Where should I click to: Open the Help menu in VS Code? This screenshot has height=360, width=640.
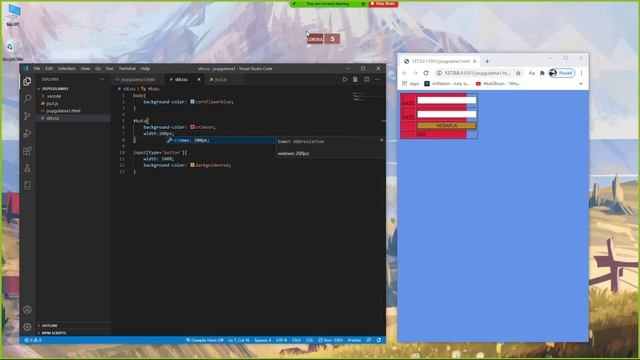(x=145, y=69)
